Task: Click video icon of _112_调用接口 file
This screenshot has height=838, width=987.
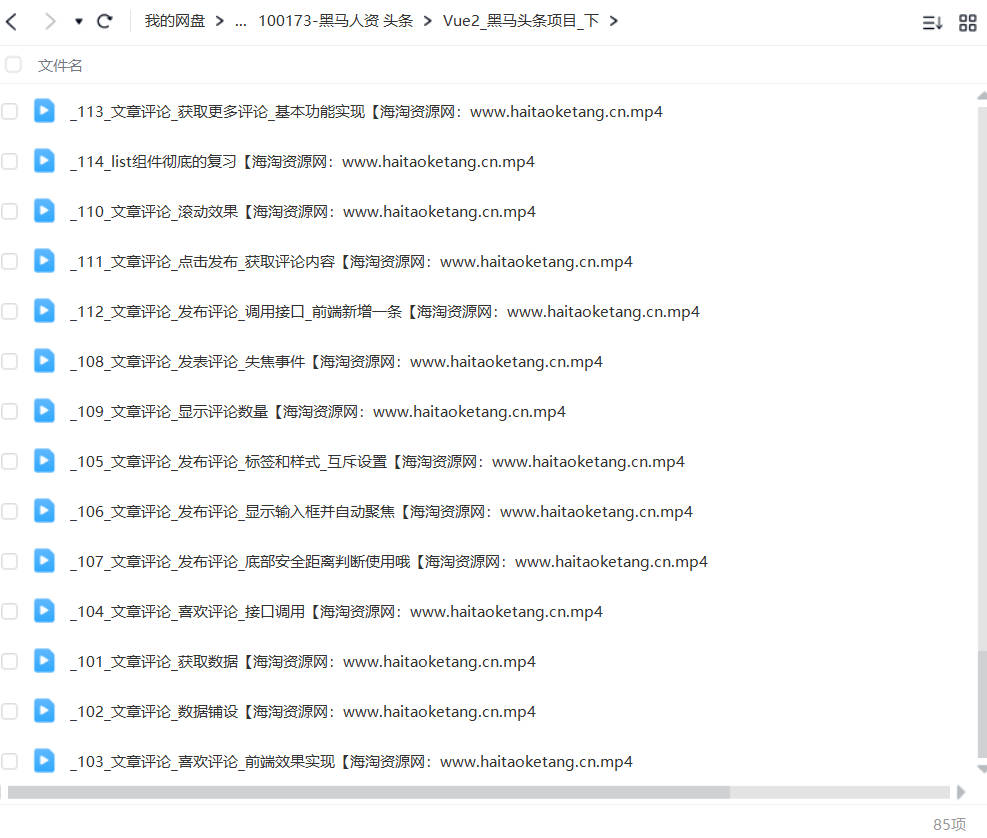Action: (x=44, y=310)
